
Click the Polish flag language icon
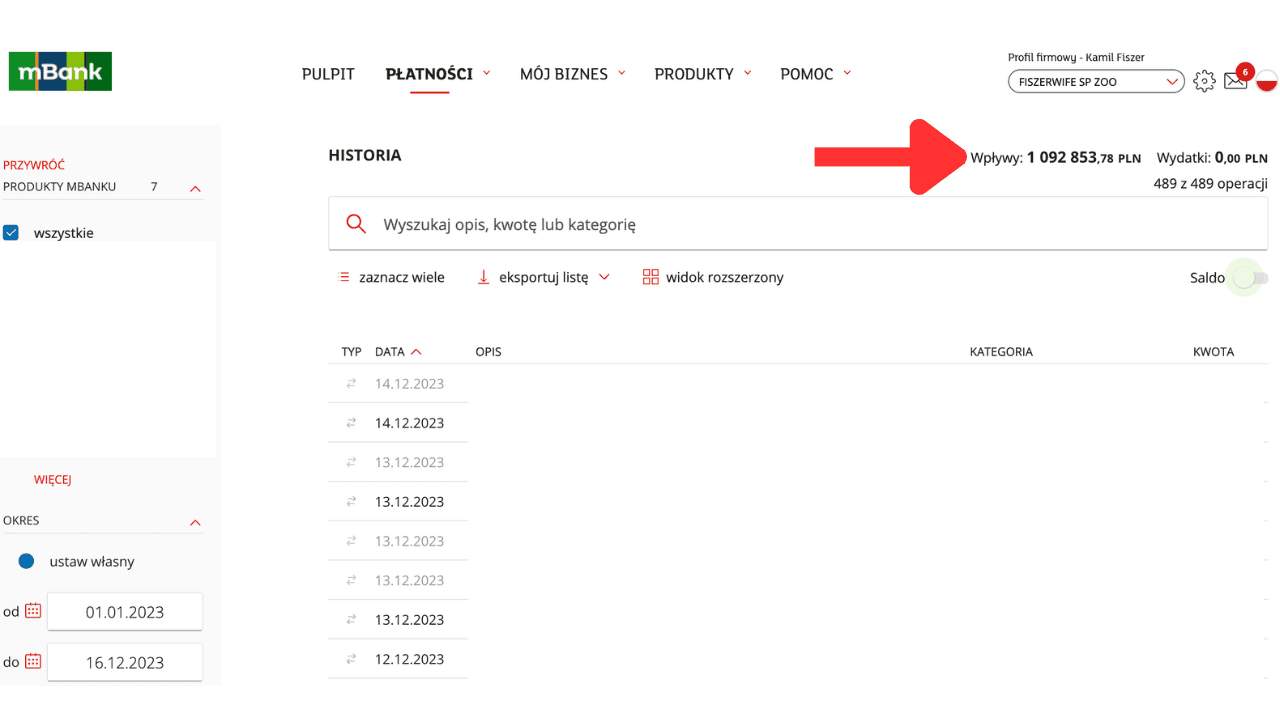1266,81
